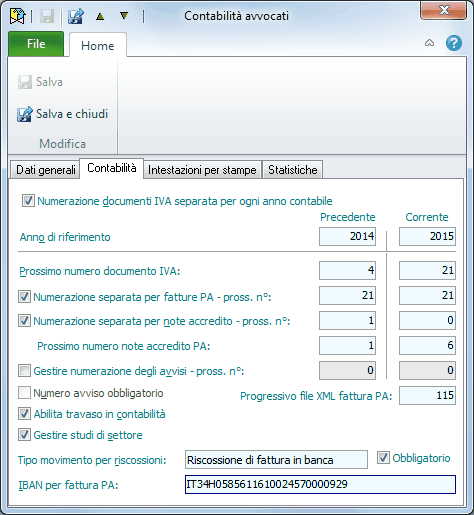Click the Progressivo file XML fattura PA field

click(427, 396)
